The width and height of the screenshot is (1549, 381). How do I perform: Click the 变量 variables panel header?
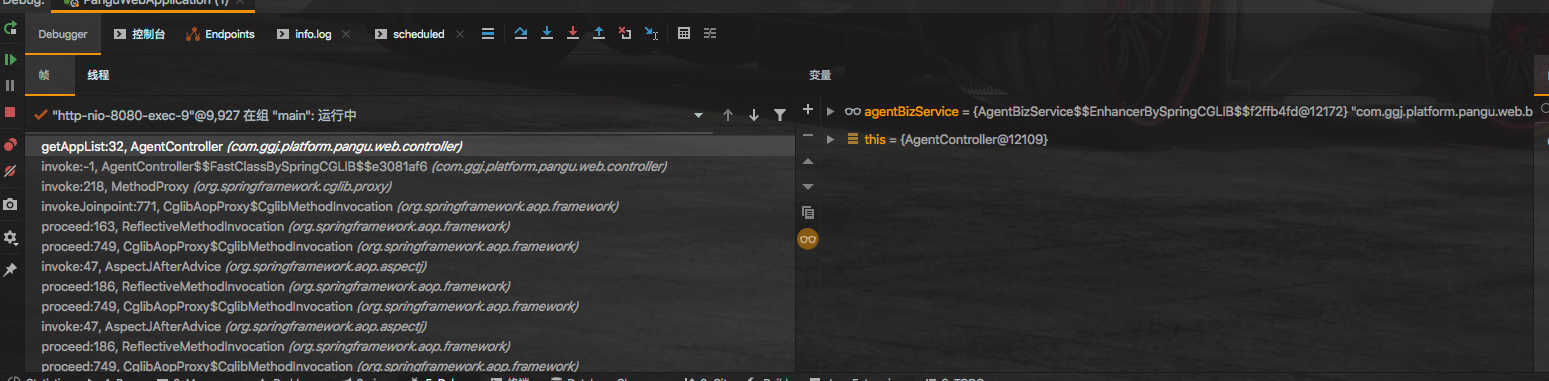coord(820,75)
